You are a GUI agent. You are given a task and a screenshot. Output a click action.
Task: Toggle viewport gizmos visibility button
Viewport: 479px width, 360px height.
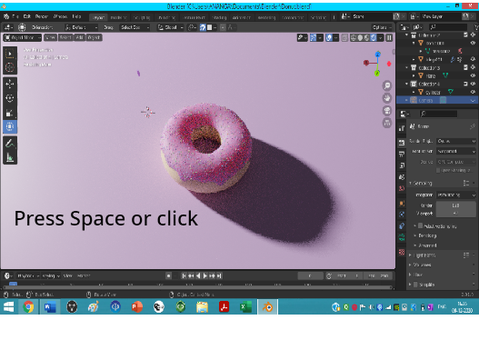313,38
